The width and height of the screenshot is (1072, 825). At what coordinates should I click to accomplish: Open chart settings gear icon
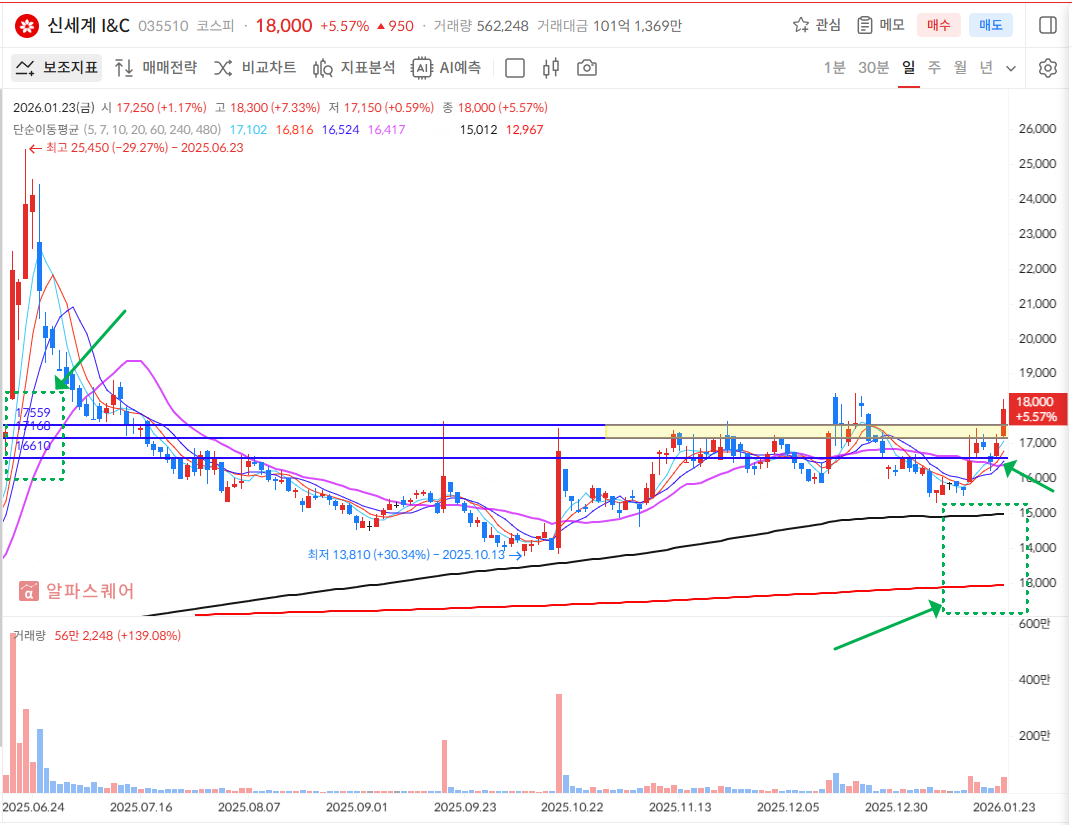(1047, 68)
